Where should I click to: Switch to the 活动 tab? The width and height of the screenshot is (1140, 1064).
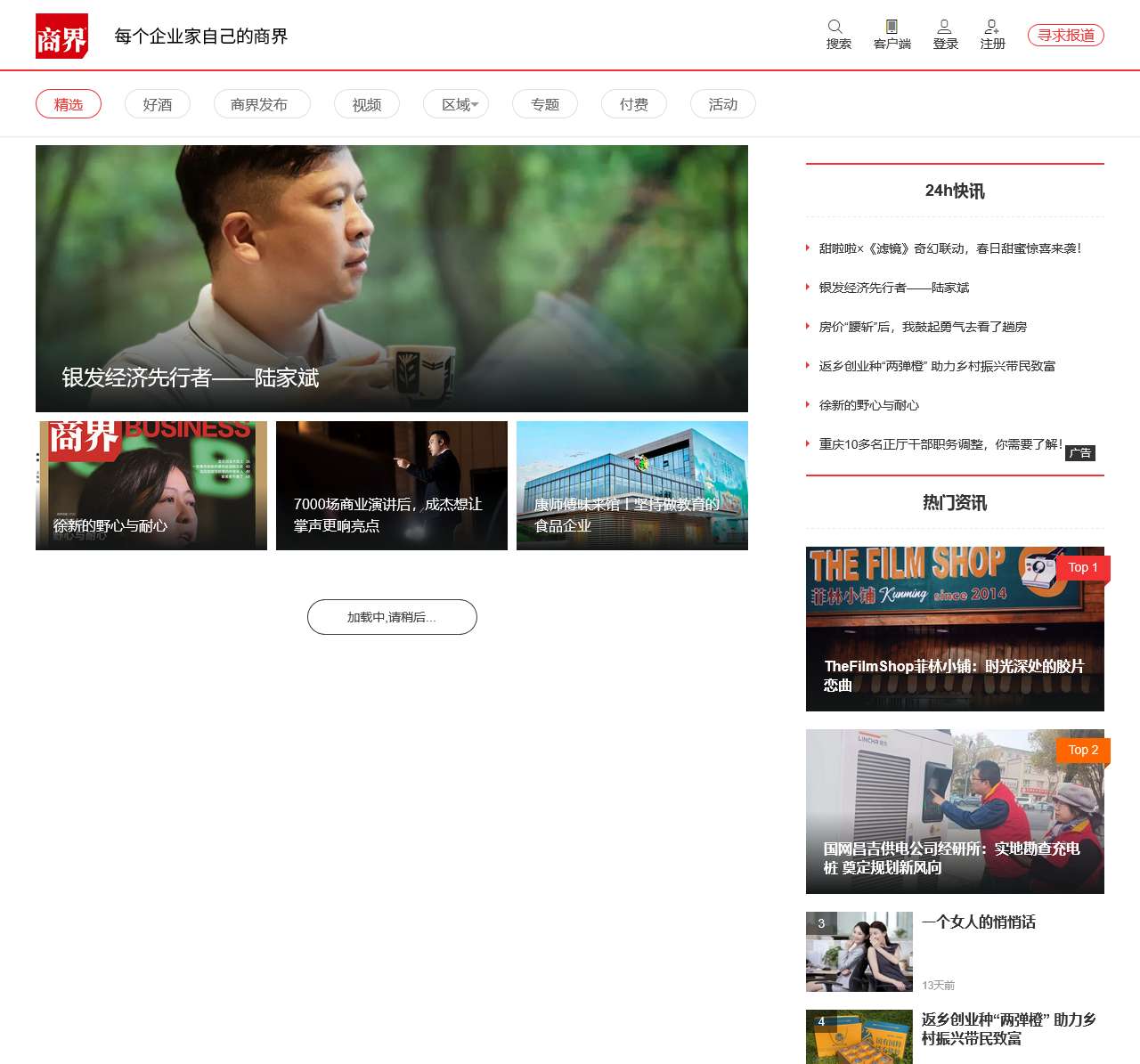pos(723,104)
